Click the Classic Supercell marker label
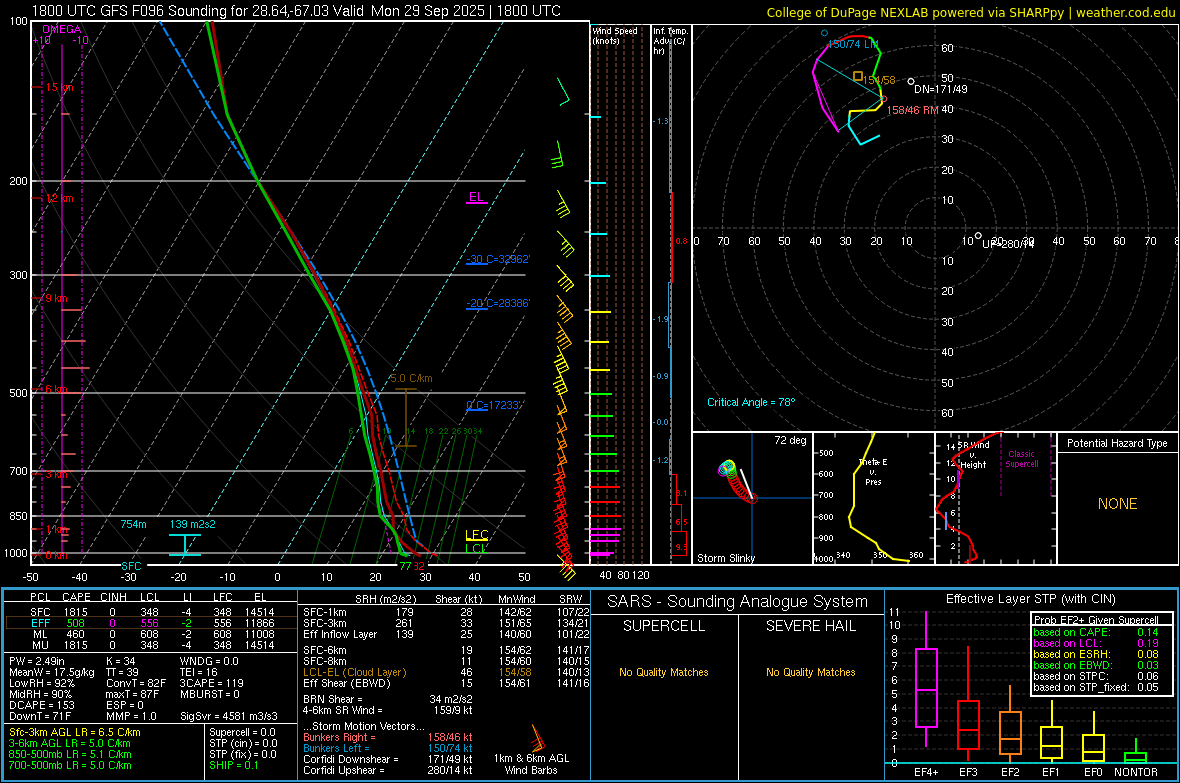This screenshot has width=1180, height=783. tap(1021, 459)
